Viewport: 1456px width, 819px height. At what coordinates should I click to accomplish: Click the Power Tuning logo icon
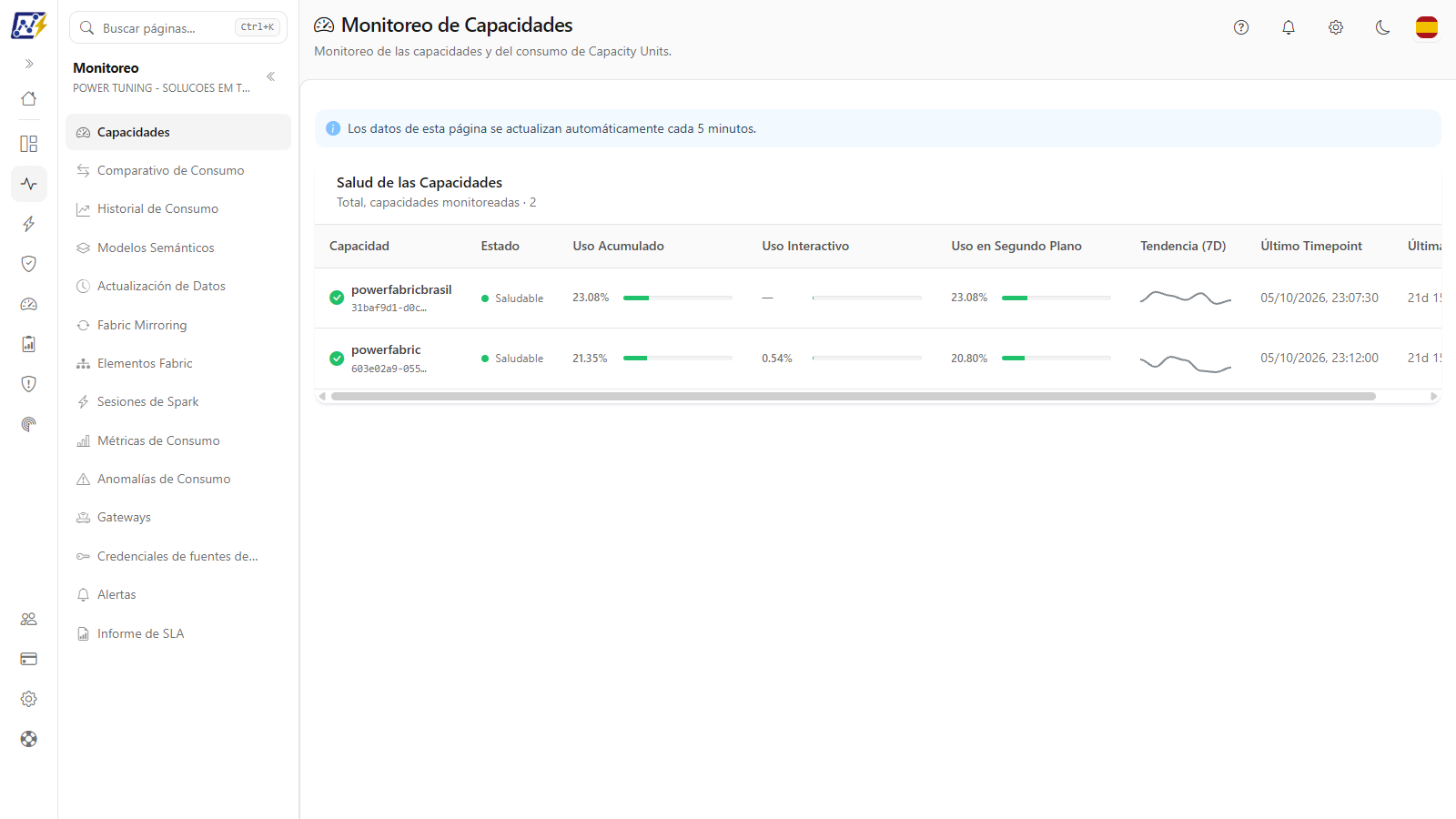29,25
